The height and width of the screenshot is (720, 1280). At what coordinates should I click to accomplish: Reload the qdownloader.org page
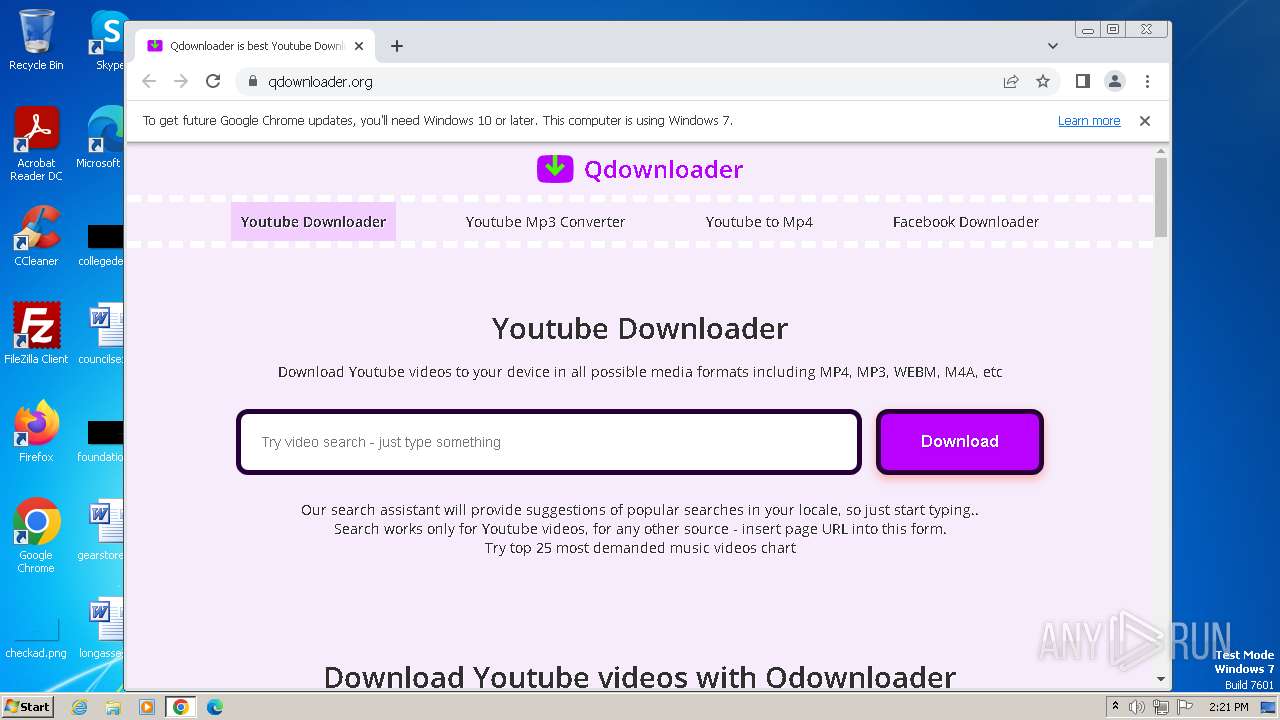[x=213, y=81]
